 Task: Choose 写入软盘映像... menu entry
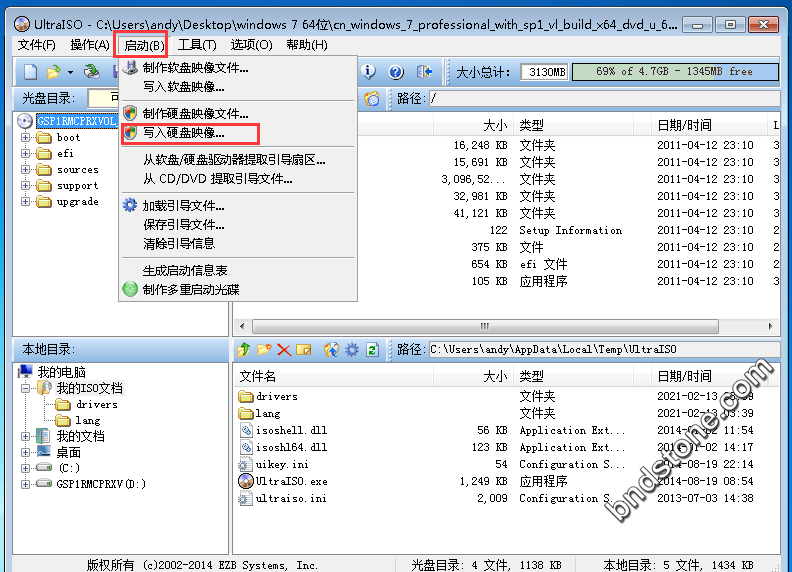pyautogui.click(x=238, y=87)
